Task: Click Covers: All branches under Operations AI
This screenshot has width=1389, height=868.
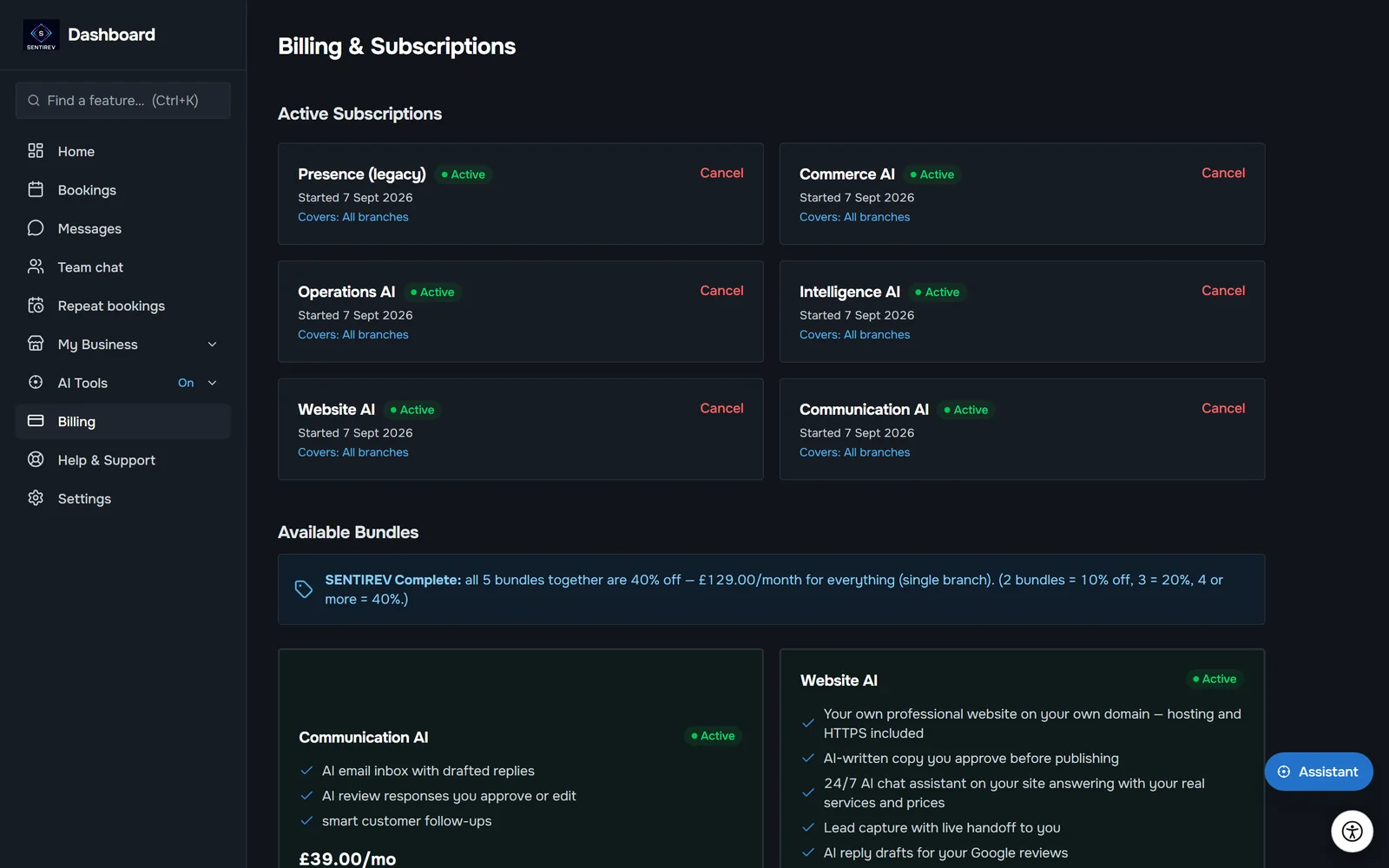Action: point(353,335)
